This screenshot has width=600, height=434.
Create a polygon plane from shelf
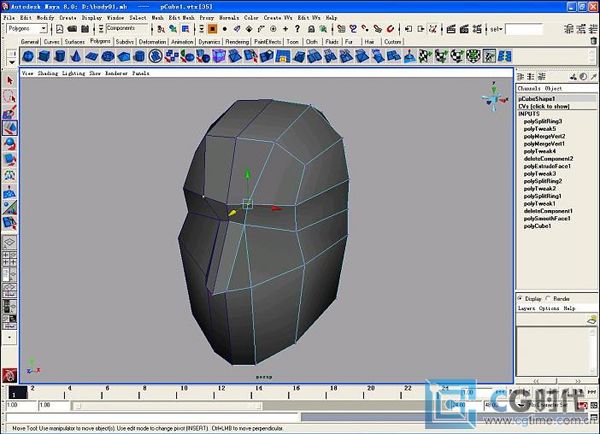pos(92,57)
